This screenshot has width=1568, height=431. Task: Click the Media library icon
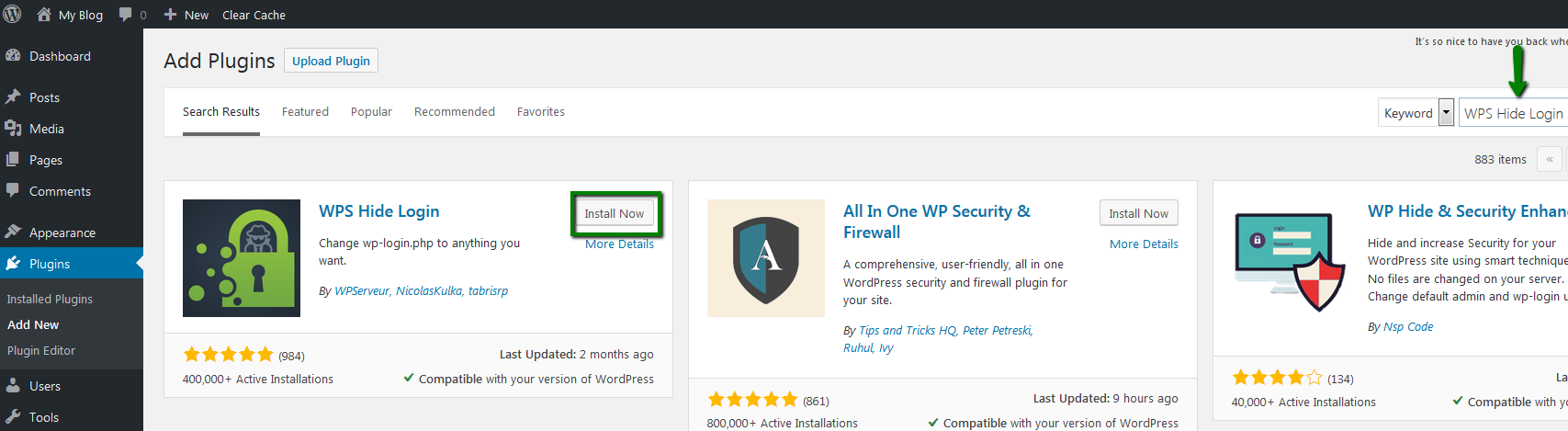coord(13,128)
